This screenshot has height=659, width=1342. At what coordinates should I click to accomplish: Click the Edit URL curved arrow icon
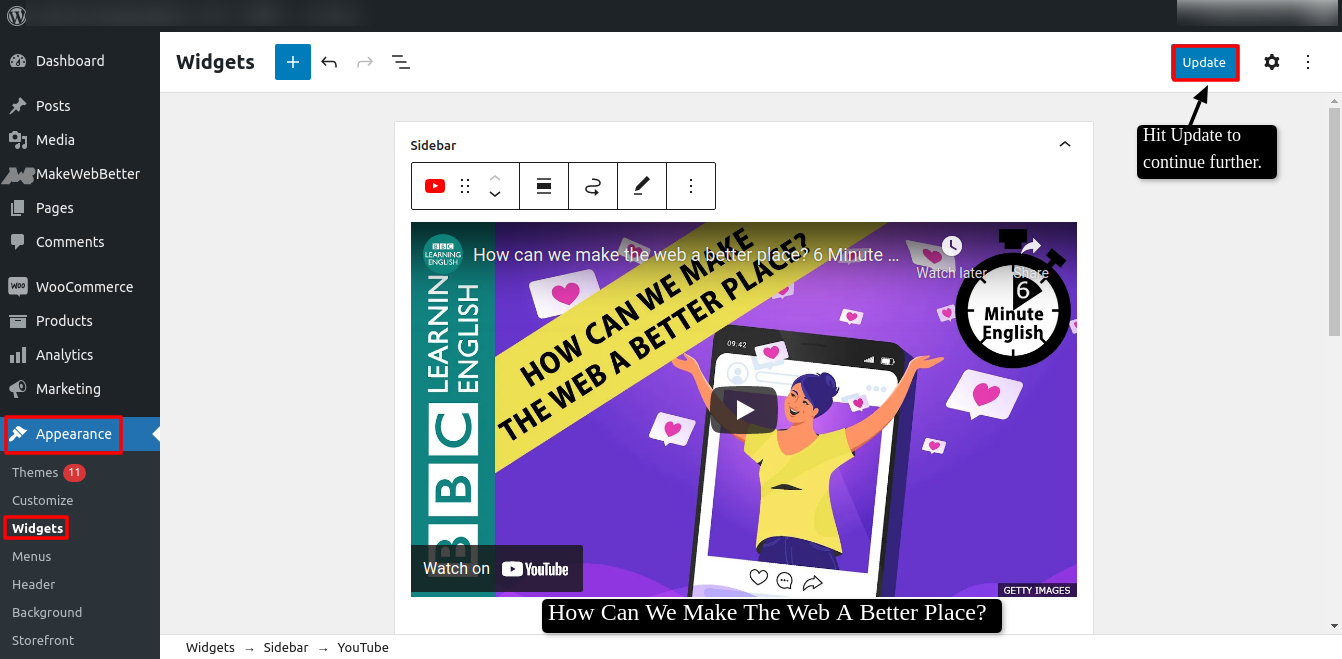pos(592,185)
